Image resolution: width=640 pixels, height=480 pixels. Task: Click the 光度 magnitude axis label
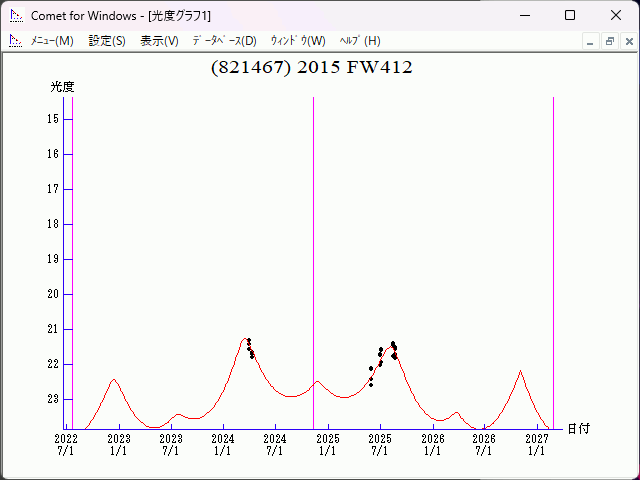(62, 87)
